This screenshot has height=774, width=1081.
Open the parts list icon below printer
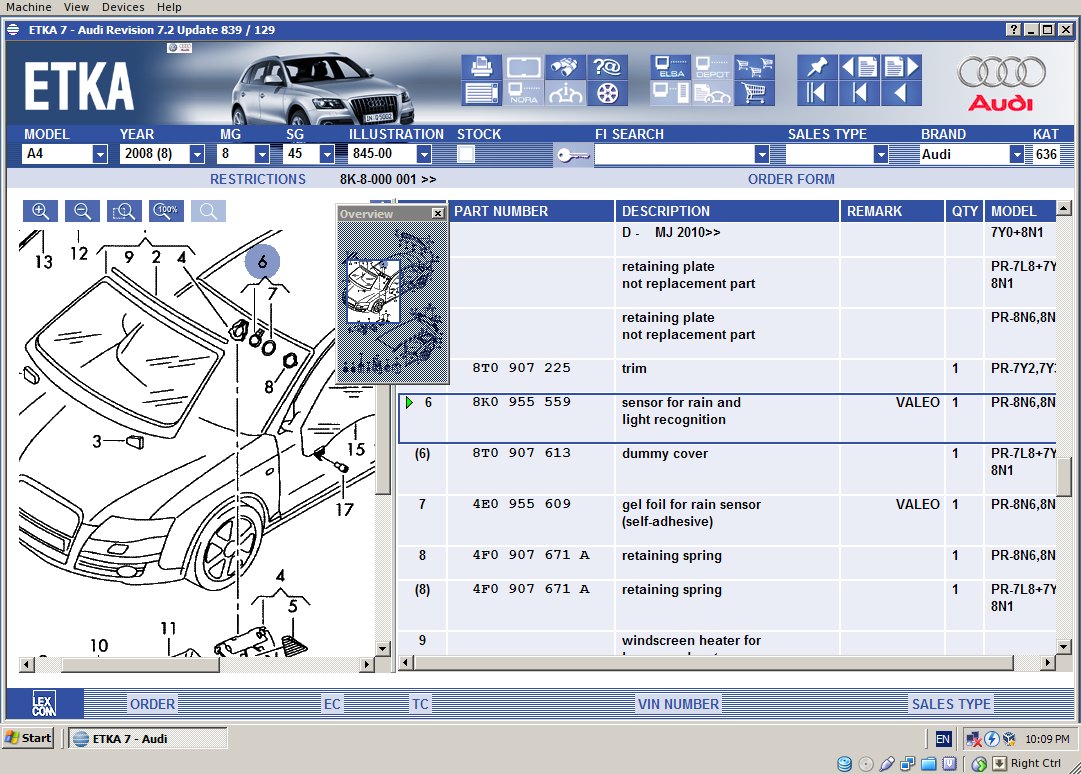pyautogui.click(x=481, y=93)
